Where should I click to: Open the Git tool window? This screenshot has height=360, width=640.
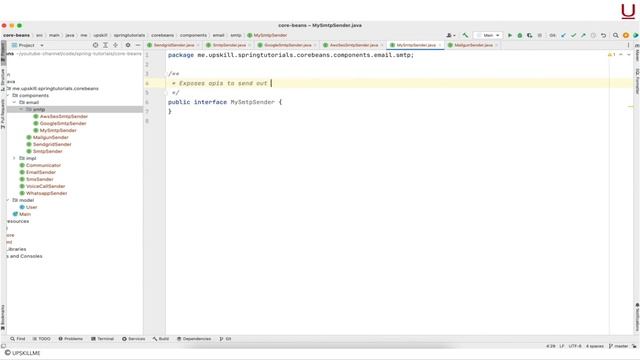tap(225, 339)
